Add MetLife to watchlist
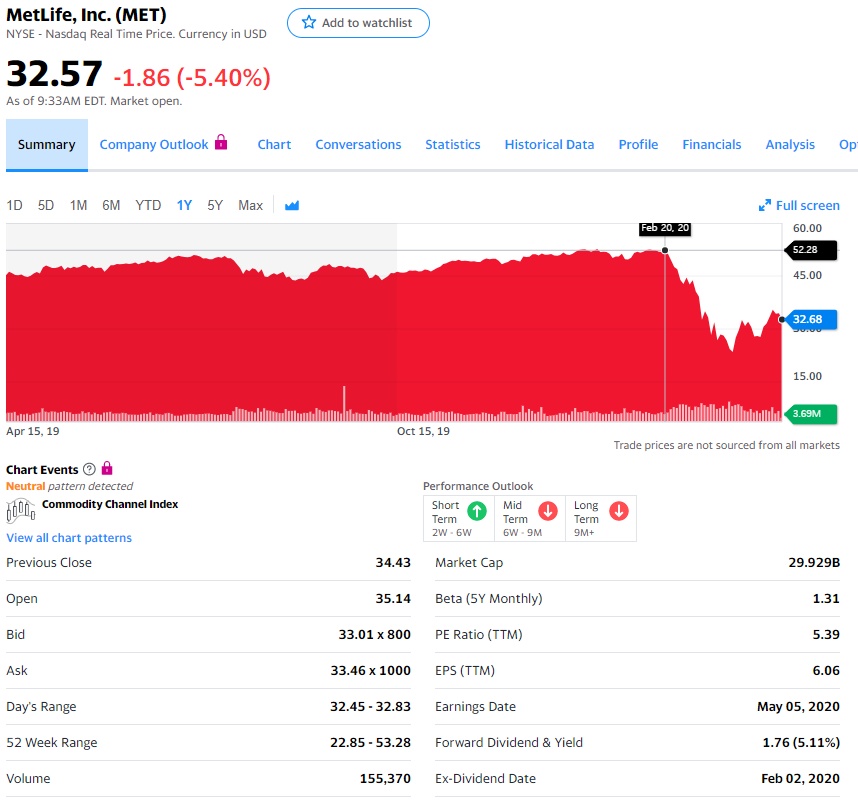858x800 pixels. click(x=358, y=23)
